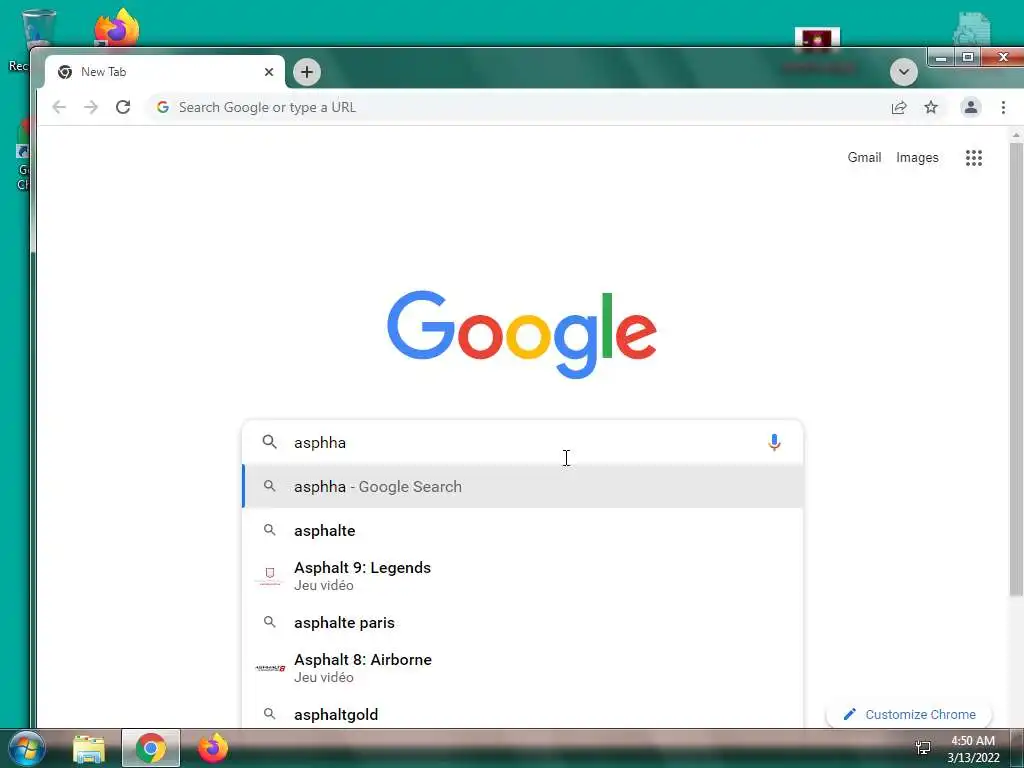Maximize the Chrome window
1024x768 pixels.
coord(968,57)
